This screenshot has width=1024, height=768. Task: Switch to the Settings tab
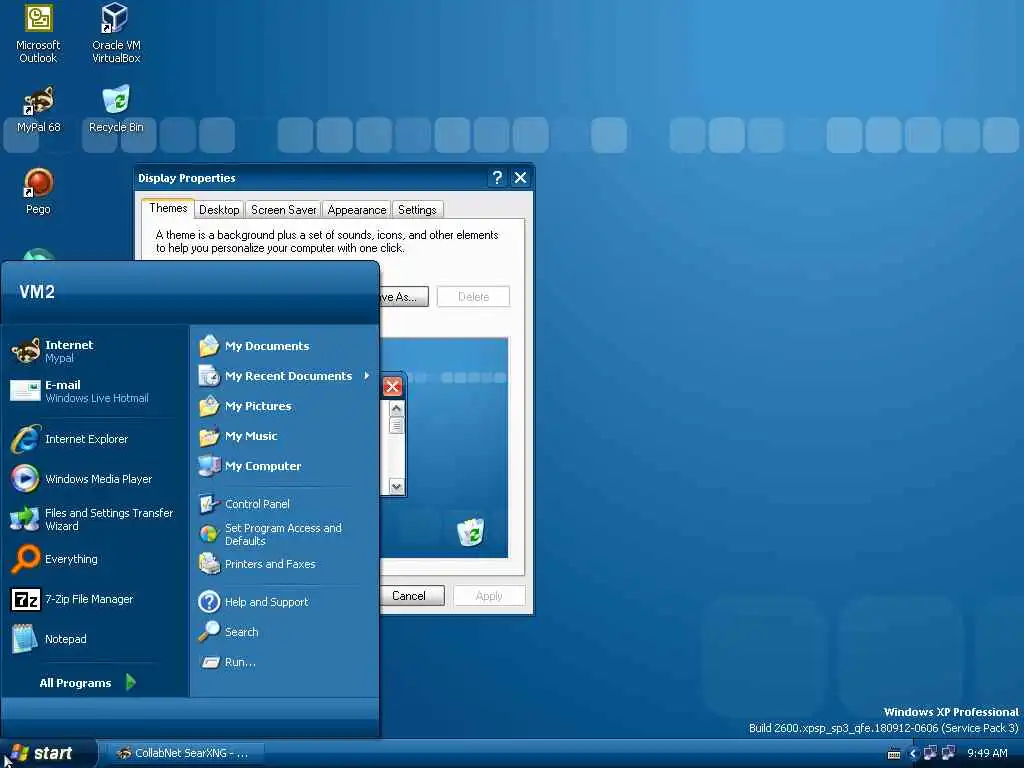417,210
